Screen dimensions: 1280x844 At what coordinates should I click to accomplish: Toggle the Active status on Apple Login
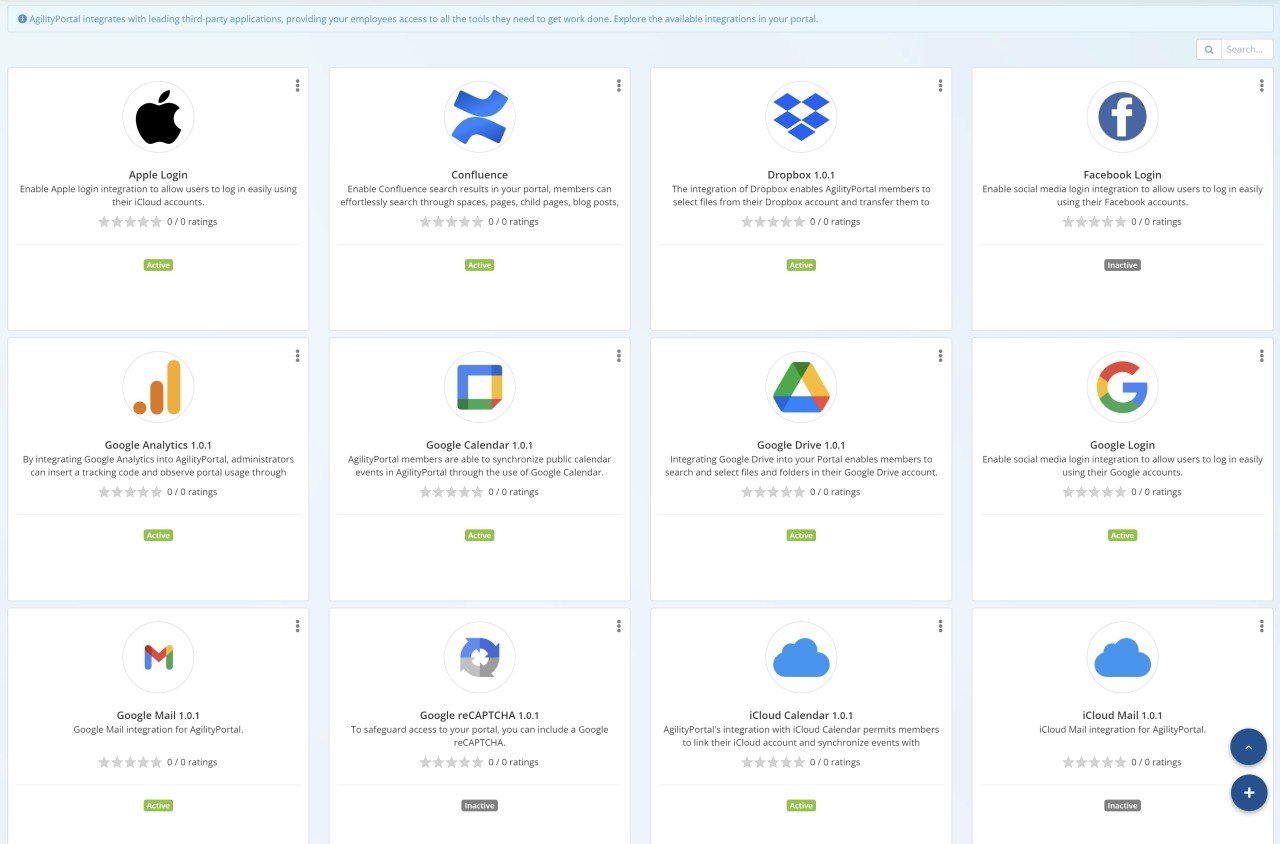(158, 264)
